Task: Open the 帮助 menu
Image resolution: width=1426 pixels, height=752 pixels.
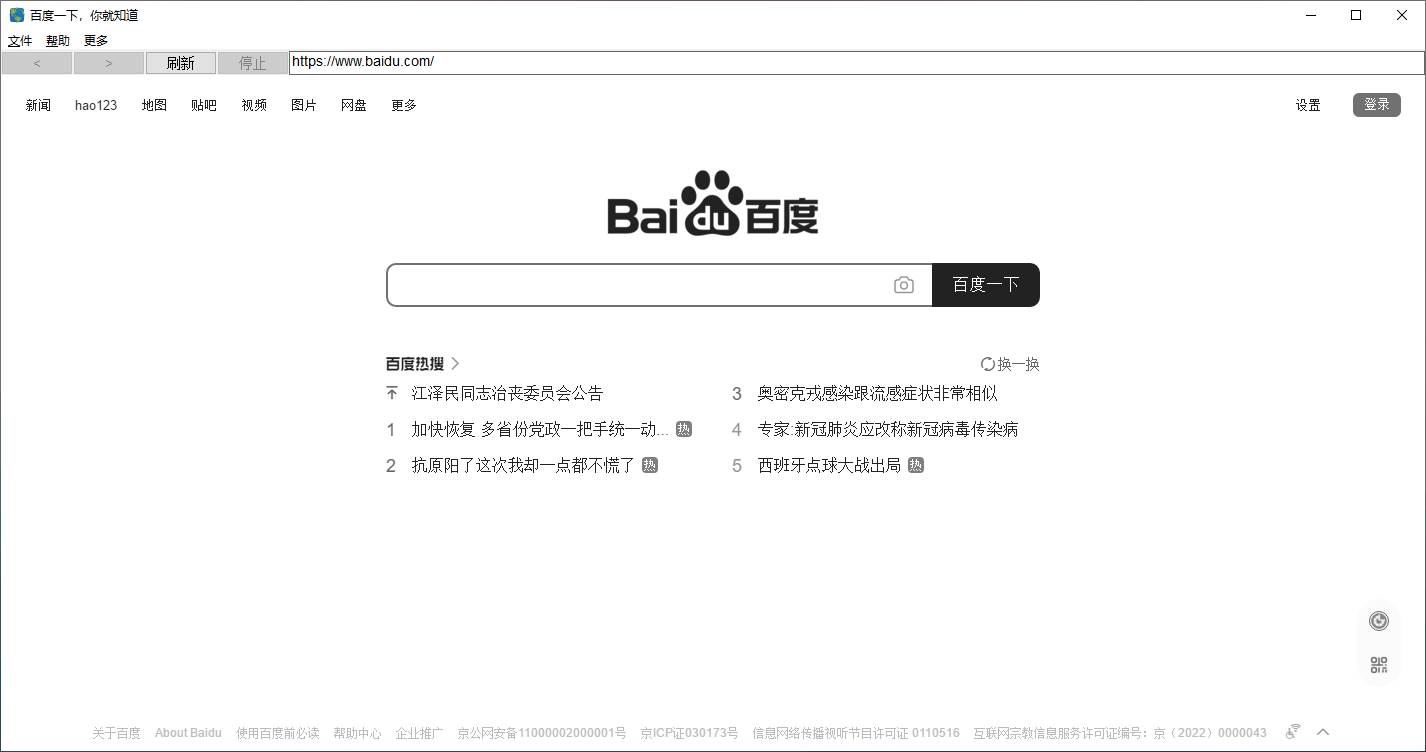Action: point(58,41)
